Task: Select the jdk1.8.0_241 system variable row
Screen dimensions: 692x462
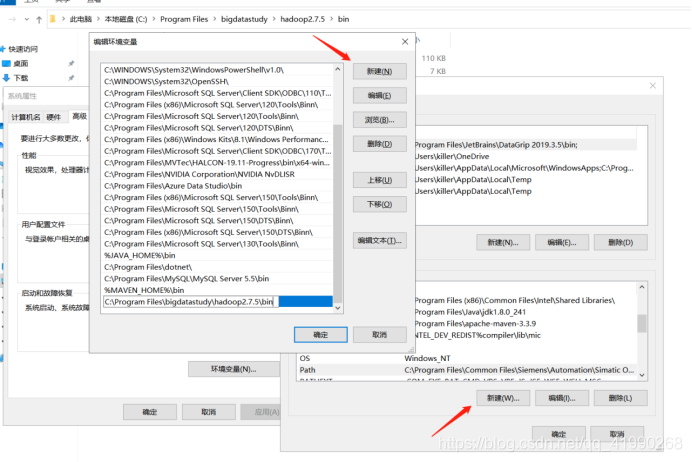Action: [x=525, y=312]
